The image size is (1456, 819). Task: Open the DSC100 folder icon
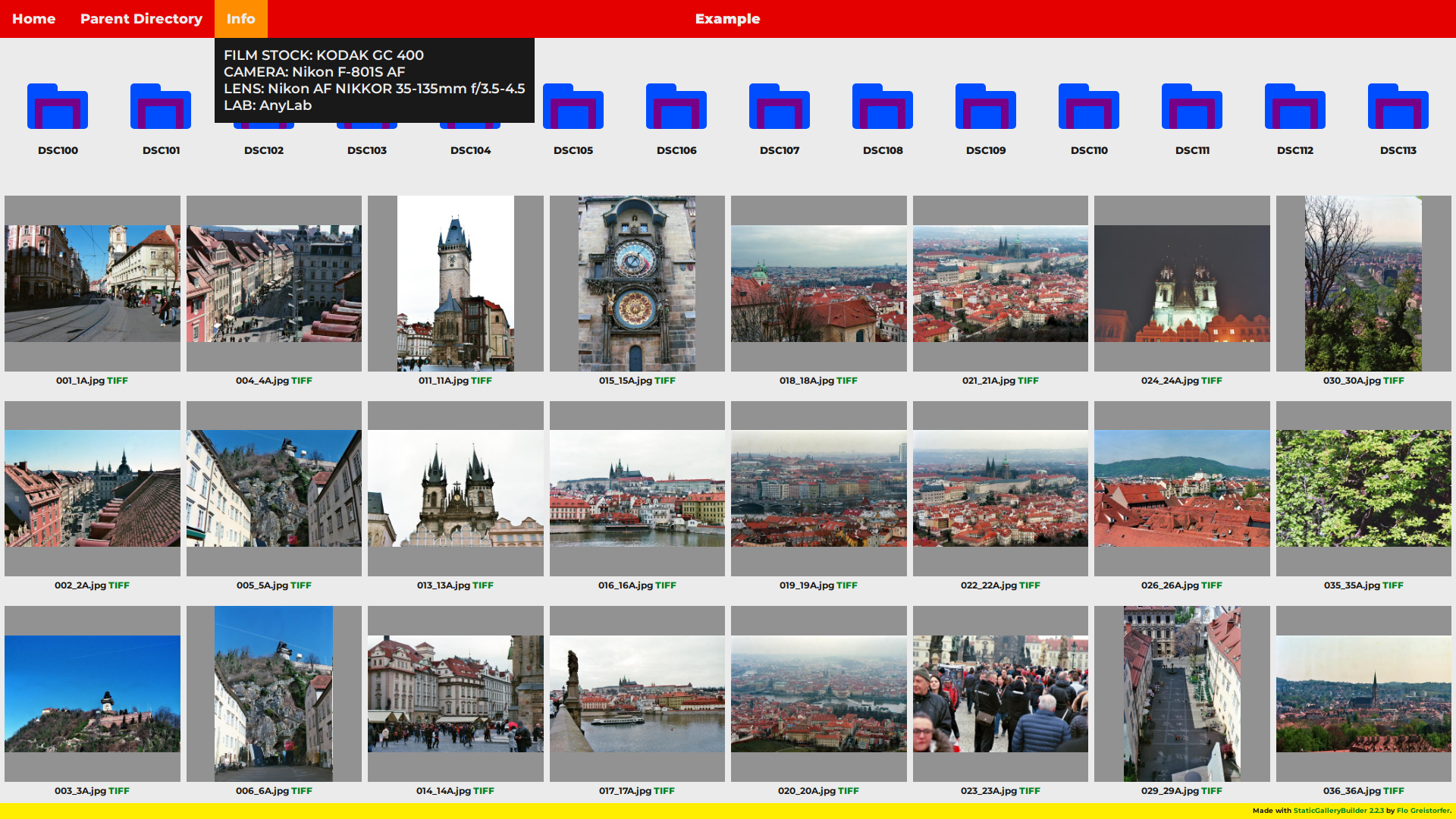click(58, 107)
